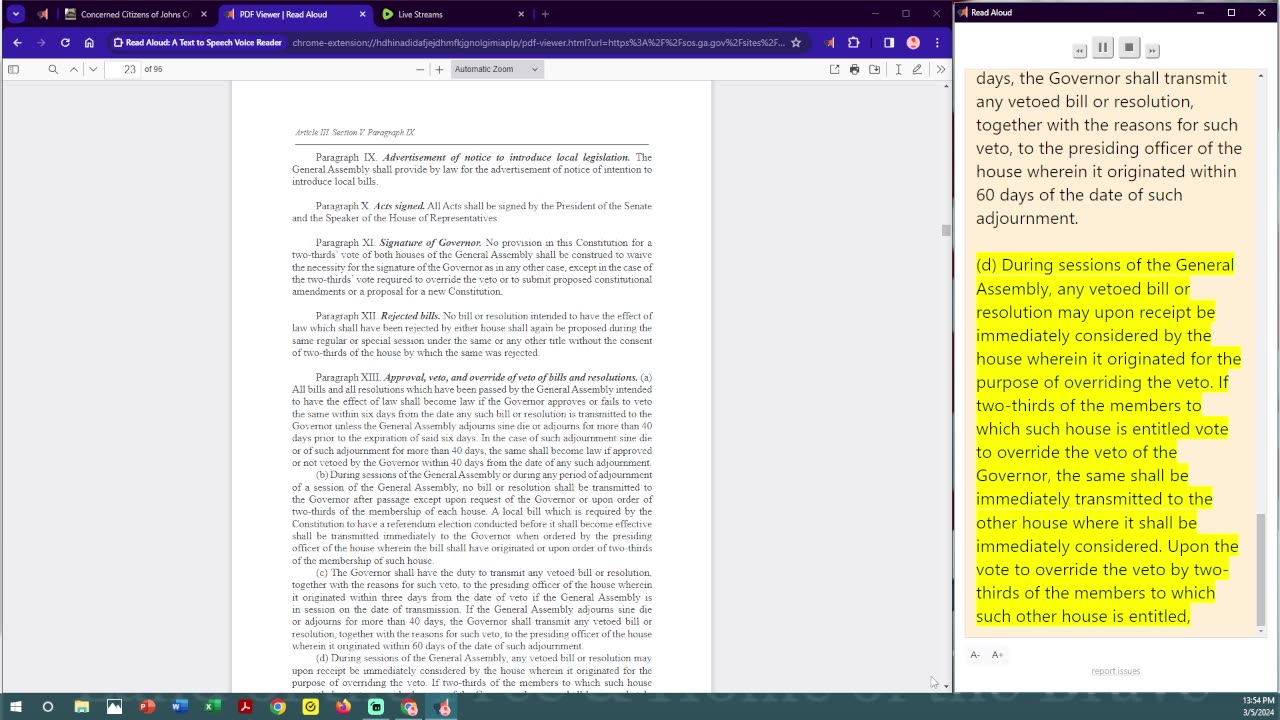Open the PDF viewer tools menu chevrons
Image resolution: width=1280 pixels, height=720 pixels.
click(x=940, y=69)
